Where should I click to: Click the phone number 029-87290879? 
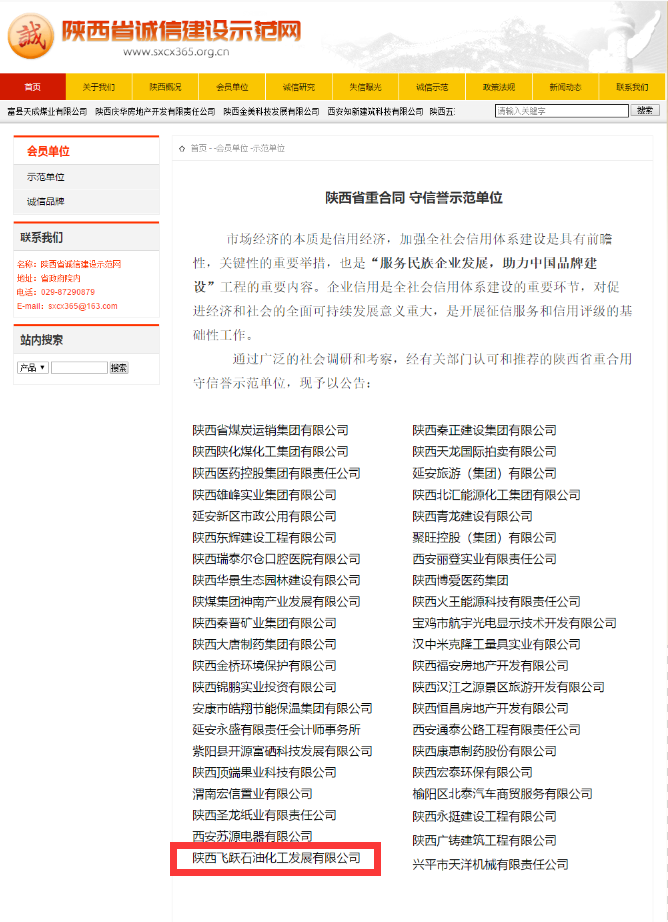[68, 292]
